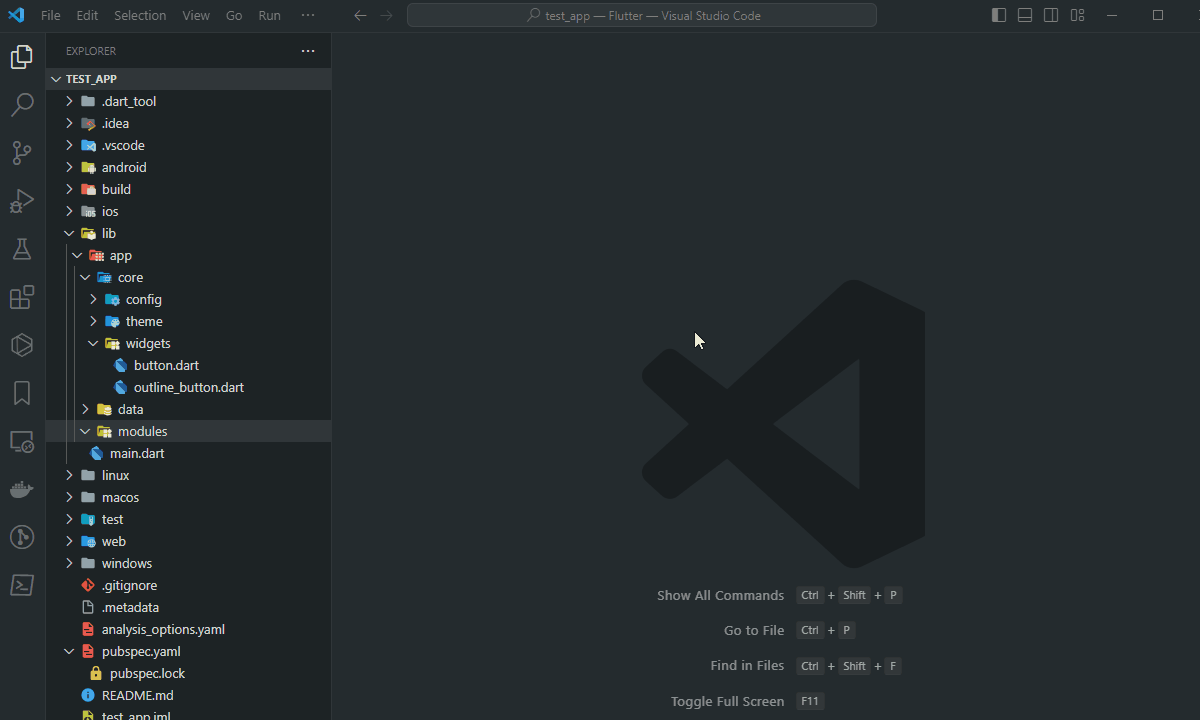The width and height of the screenshot is (1200, 720).
Task: Open pubspec.lock file
Action: click(x=189, y=673)
